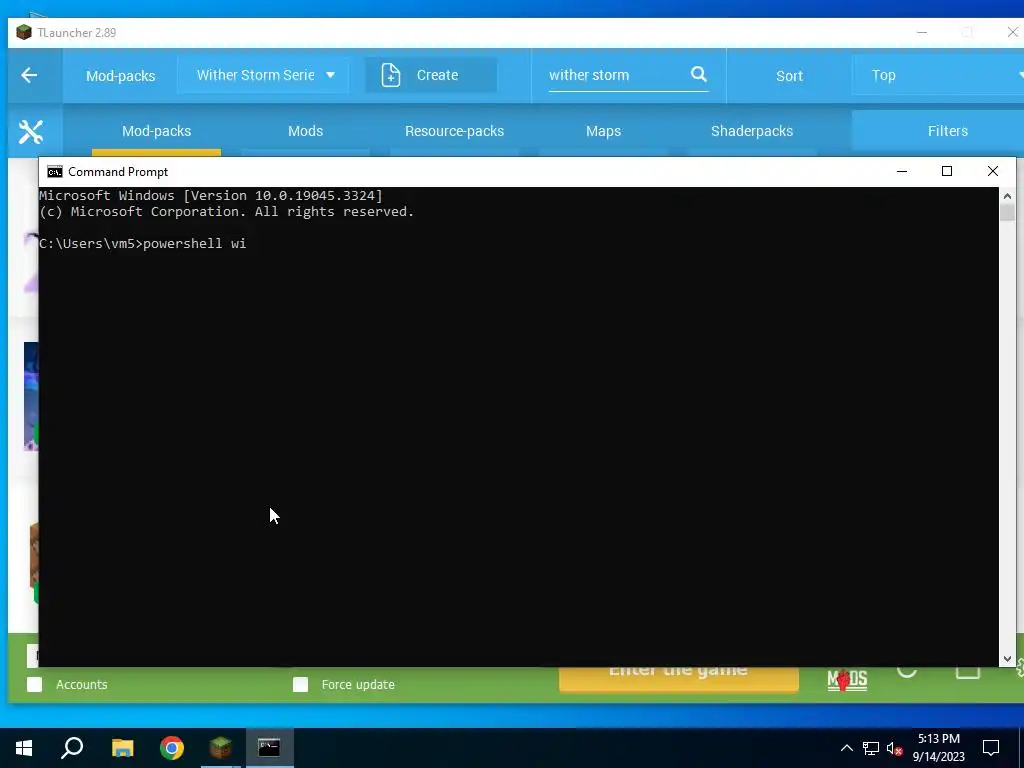
Task: Open the Maps tab
Action: 603,131
